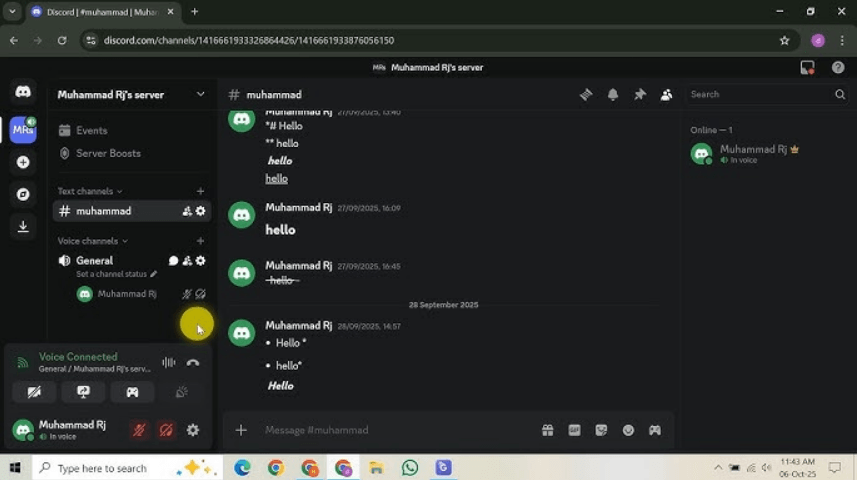857x480 pixels.
Task: Click Voice Connected status label
Action: coord(78,357)
